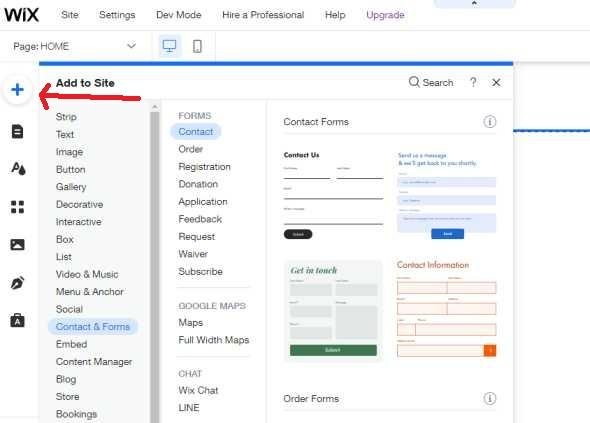
Task: Select Menu & Anchor category
Action: click(90, 292)
